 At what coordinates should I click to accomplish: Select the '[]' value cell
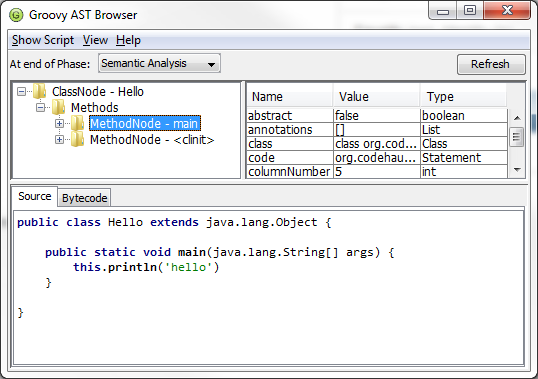coord(377,130)
